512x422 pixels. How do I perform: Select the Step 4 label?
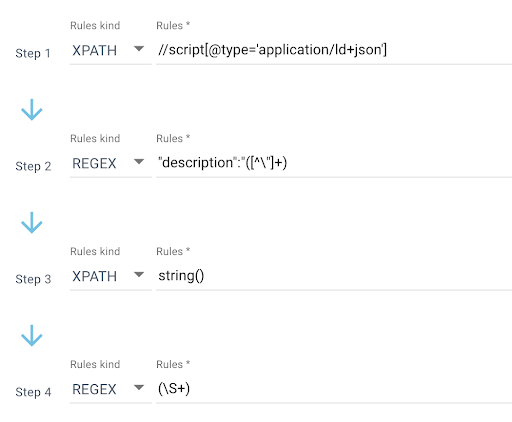point(33,392)
